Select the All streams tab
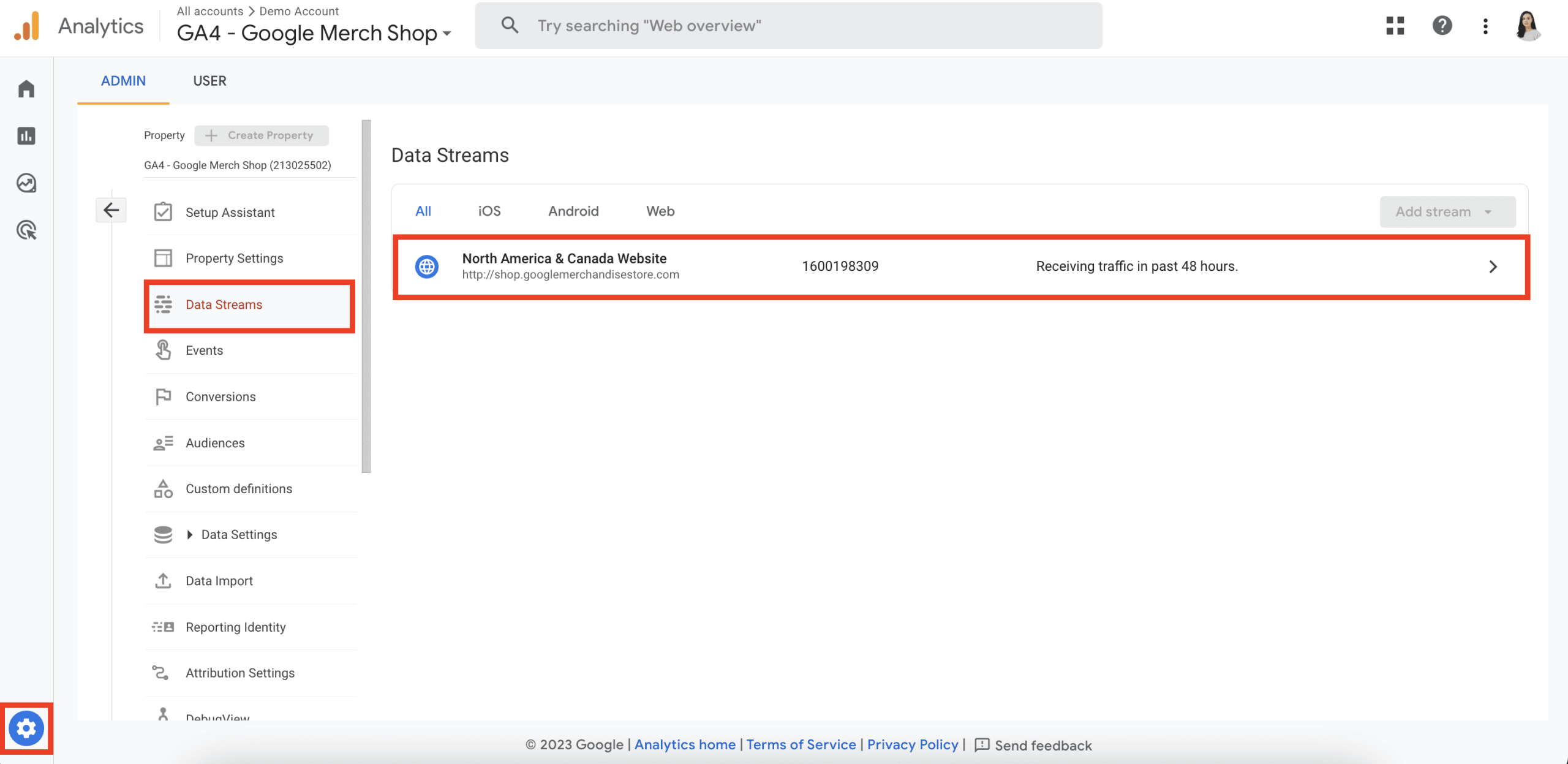1568x764 pixels. point(423,211)
